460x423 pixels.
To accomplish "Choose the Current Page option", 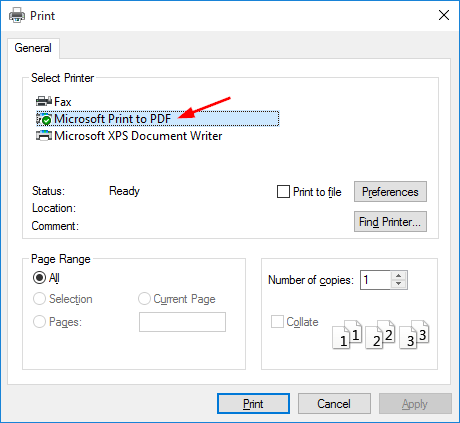I will 144,299.
